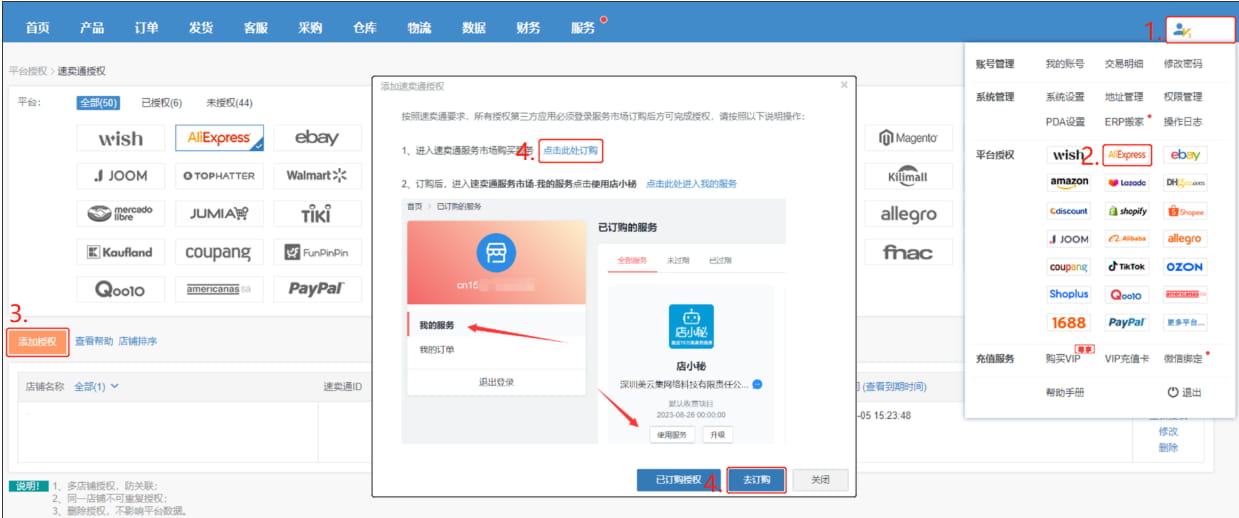Open the 采购 menu
The width and height of the screenshot is (1239, 518).
(310, 28)
